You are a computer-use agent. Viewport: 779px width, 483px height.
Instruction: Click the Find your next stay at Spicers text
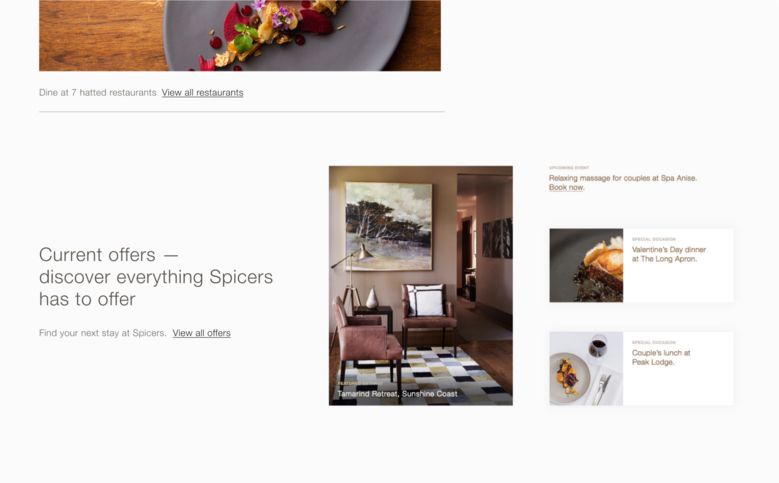[102, 333]
